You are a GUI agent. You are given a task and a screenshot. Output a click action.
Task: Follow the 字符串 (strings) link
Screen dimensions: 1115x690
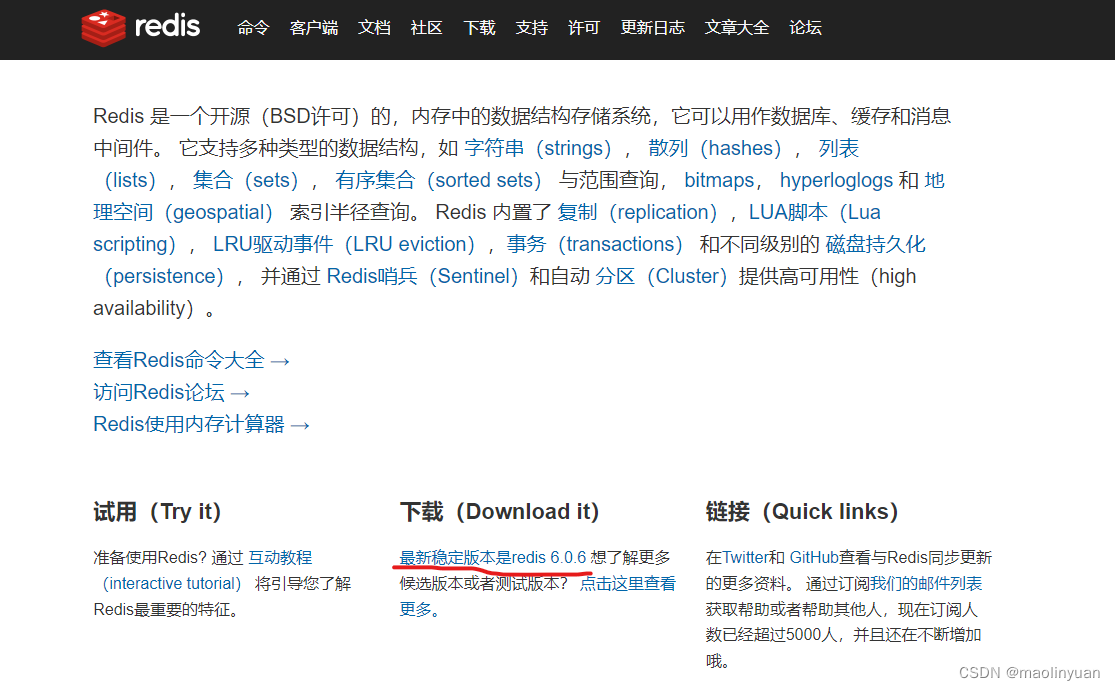pyautogui.click(x=538, y=148)
